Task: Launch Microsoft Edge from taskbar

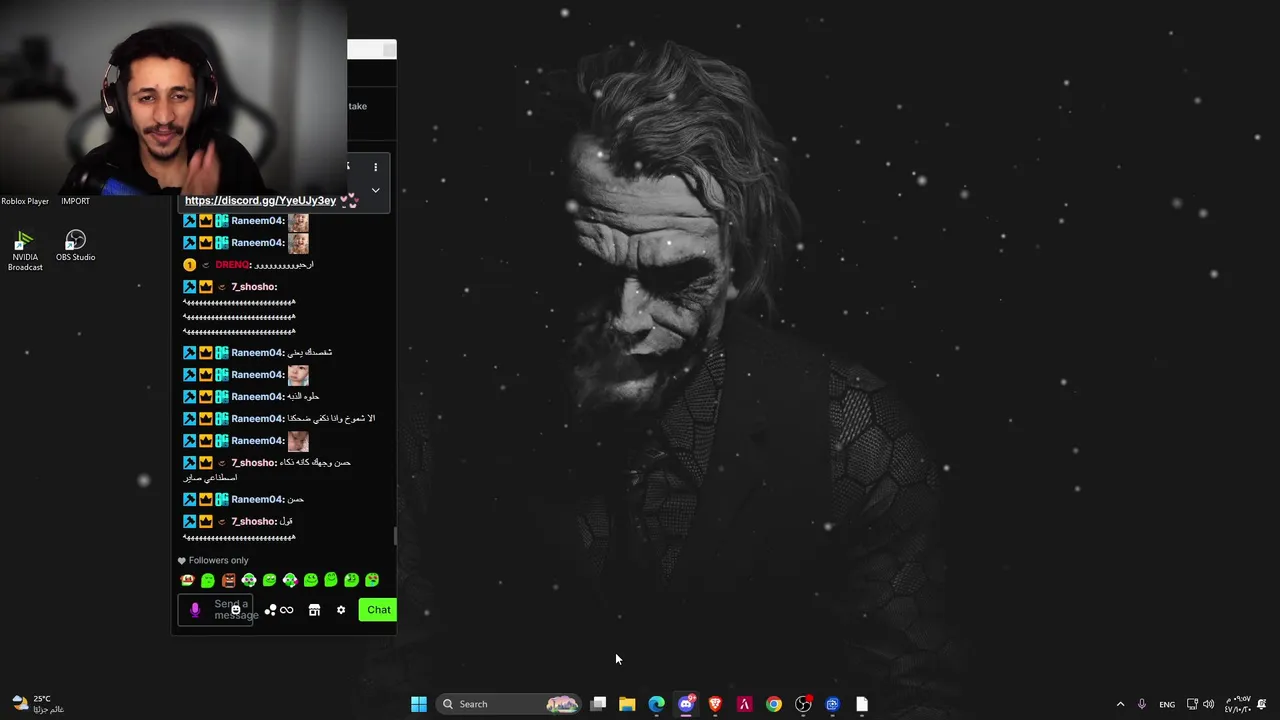Action: point(656,704)
